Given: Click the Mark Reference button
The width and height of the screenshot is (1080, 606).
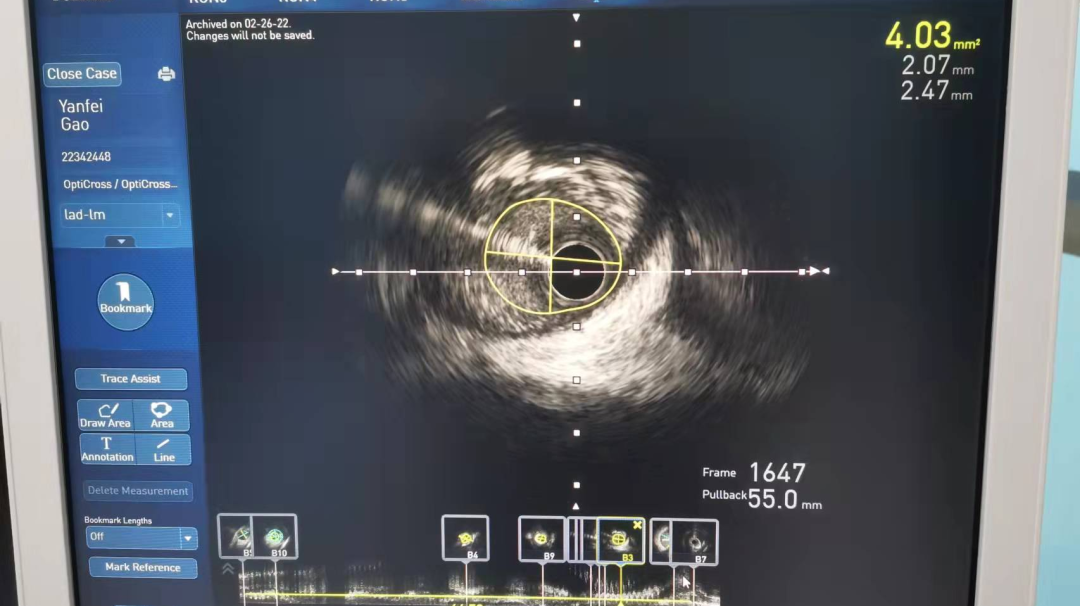Looking at the screenshot, I should click(x=142, y=567).
